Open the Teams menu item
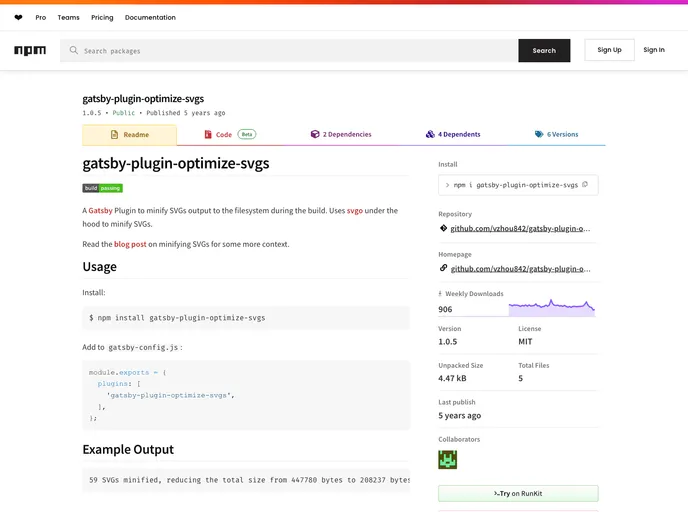Image resolution: width=688 pixels, height=512 pixels. tap(68, 18)
